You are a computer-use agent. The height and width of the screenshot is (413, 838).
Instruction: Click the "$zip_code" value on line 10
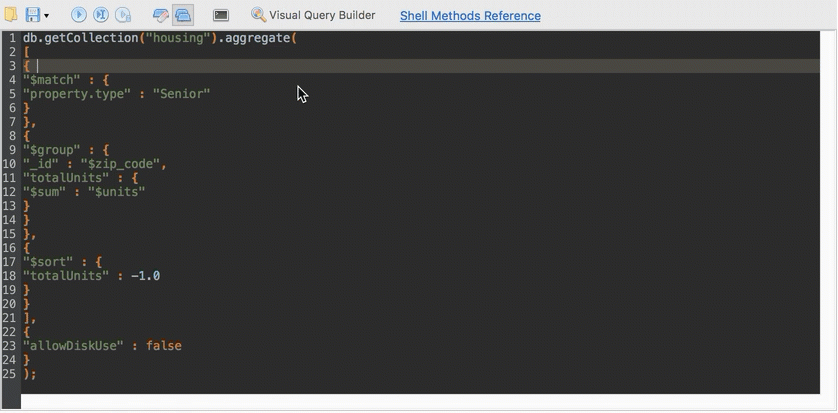click(x=120, y=164)
